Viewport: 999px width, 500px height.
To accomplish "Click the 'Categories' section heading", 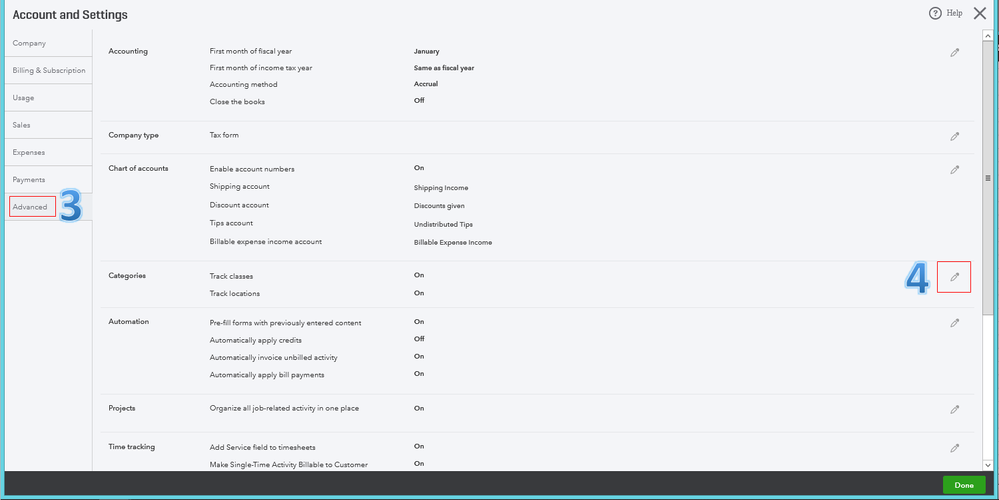I will click(127, 275).
